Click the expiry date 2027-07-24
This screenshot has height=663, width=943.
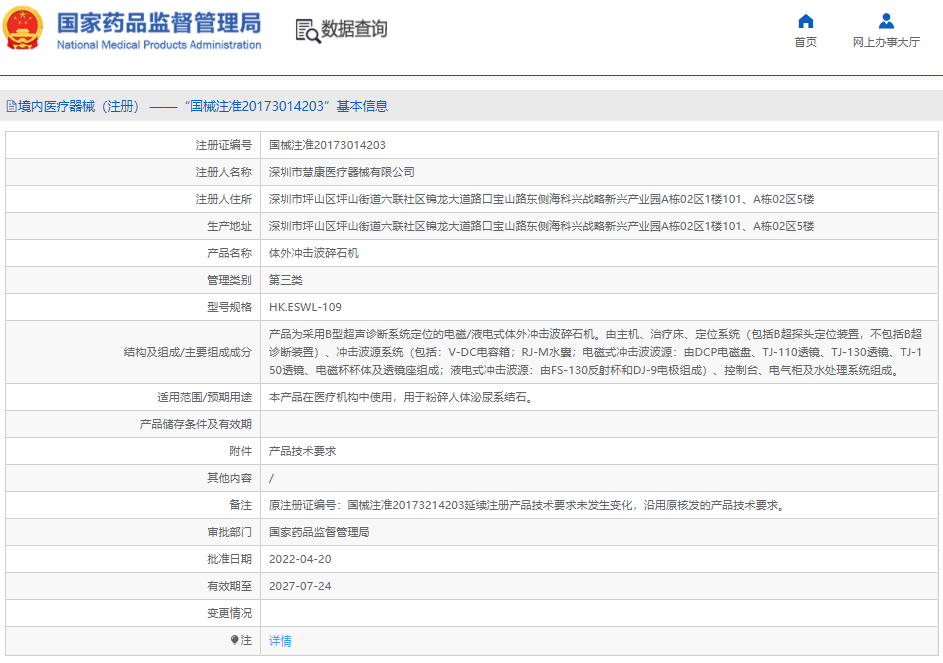300,586
